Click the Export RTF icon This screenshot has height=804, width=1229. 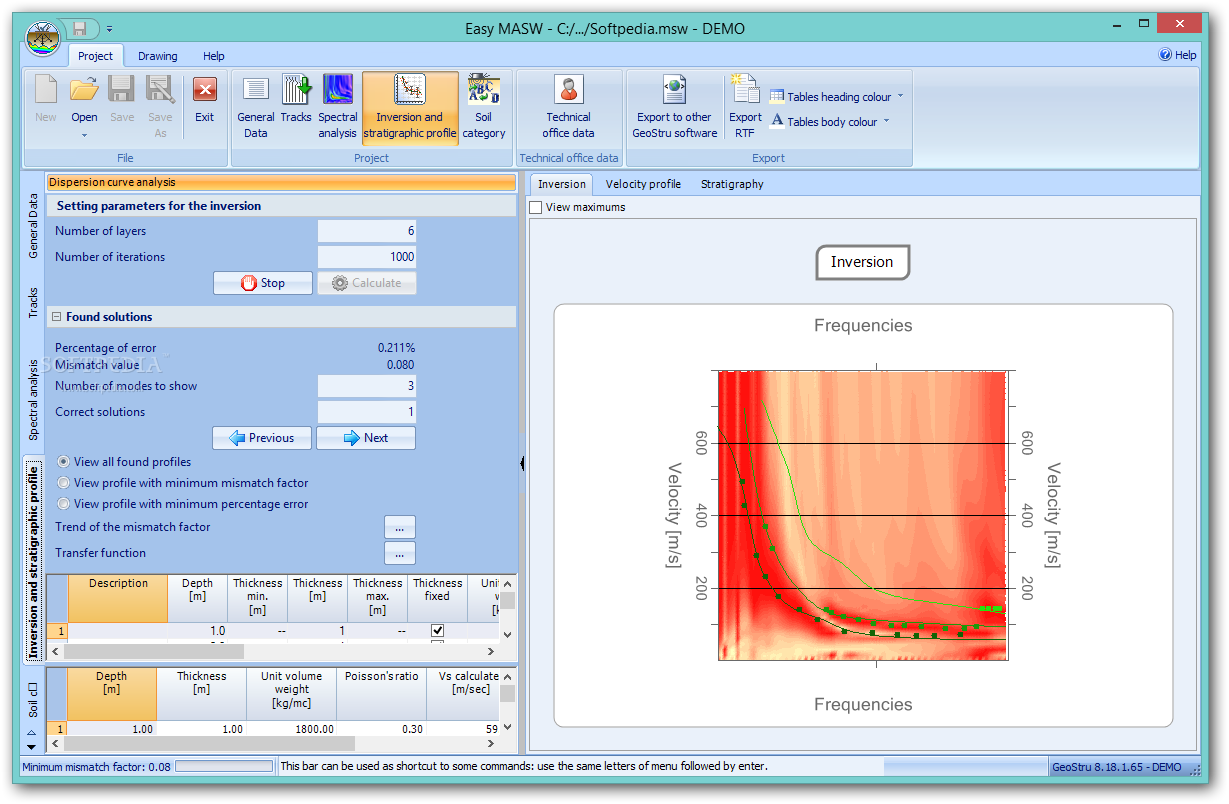pos(745,90)
